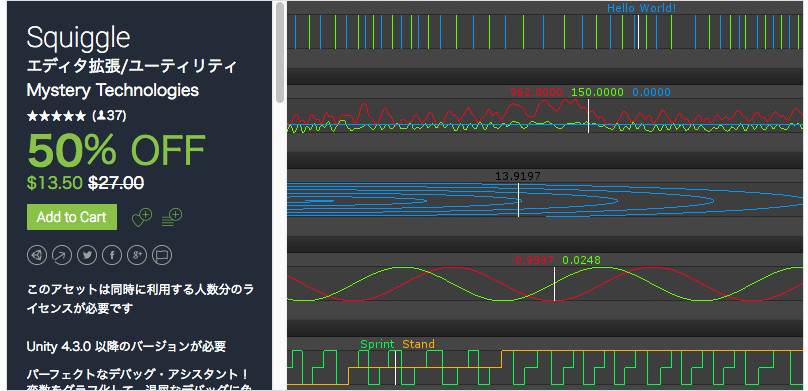Image resolution: width=808 pixels, height=391 pixels.
Task: Share Squiggle on Twitter
Action: 87,254
